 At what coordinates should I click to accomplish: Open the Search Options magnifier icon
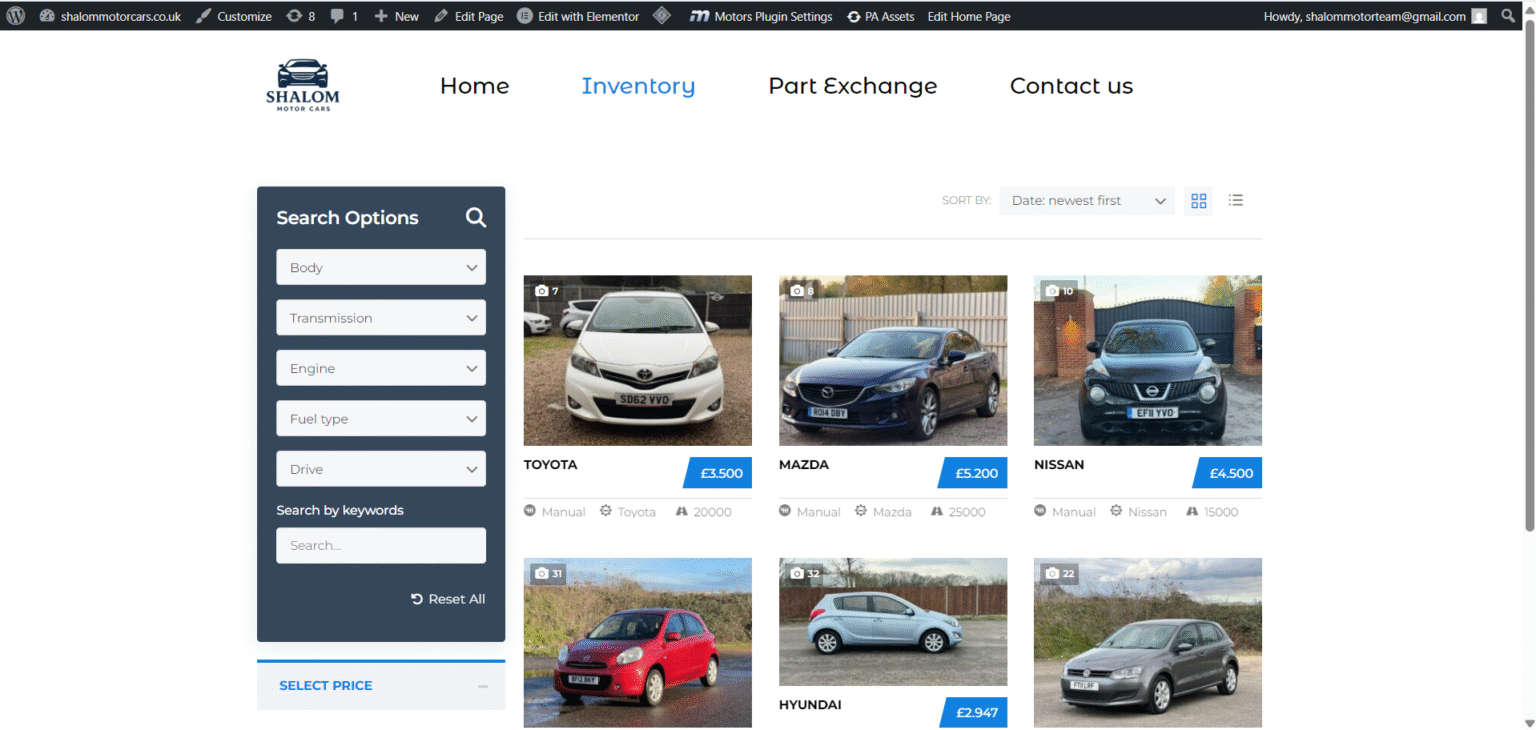[x=475, y=217]
